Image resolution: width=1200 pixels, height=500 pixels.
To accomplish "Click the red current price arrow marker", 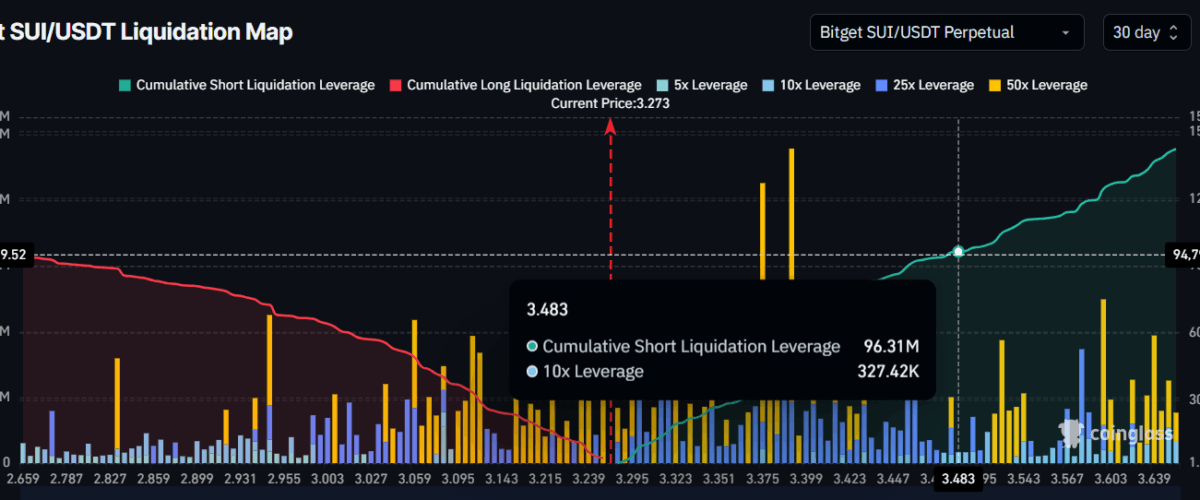I will click(610, 125).
